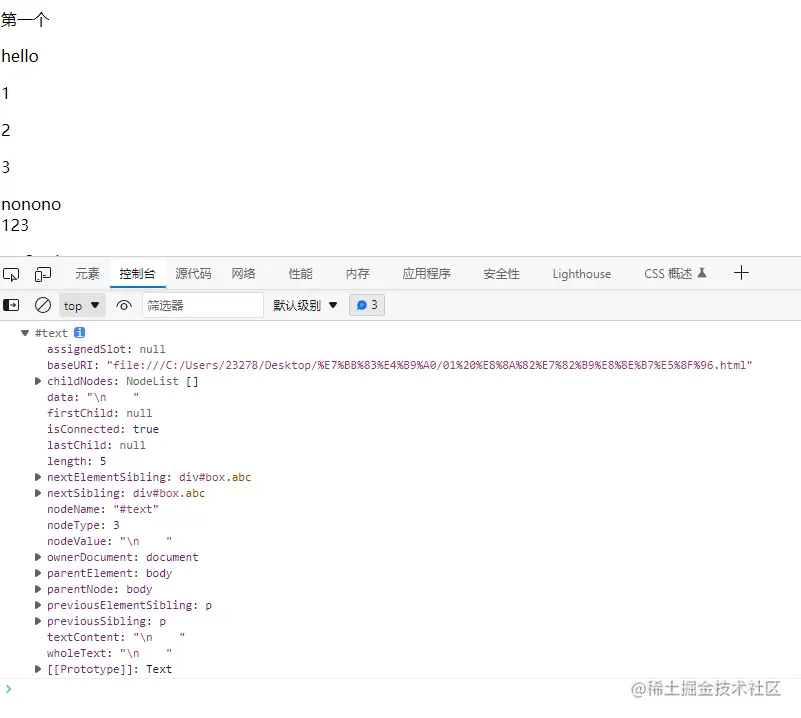Viewport: 801px width, 718px height.
Task: Click the info icon next to #text
Action: [x=79, y=332]
